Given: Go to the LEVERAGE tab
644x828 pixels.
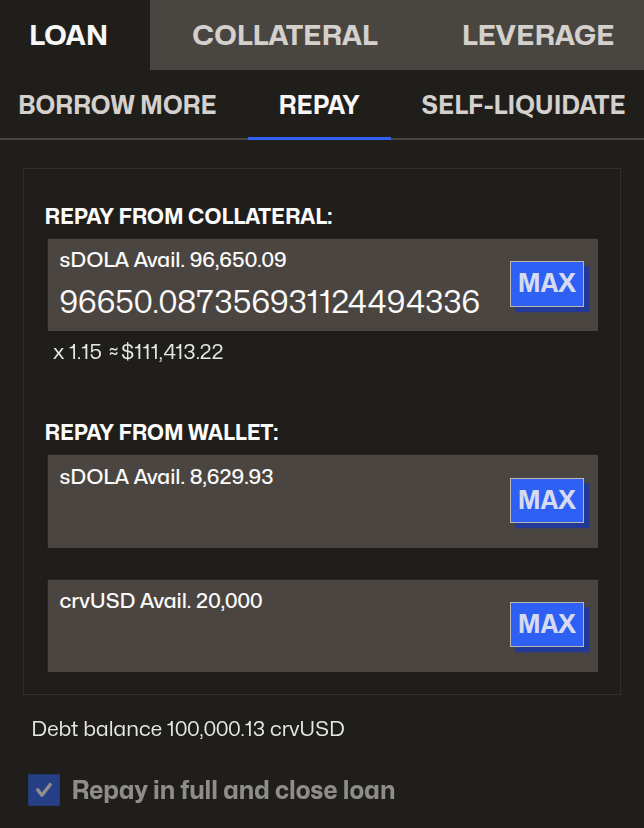Looking at the screenshot, I should (538, 36).
